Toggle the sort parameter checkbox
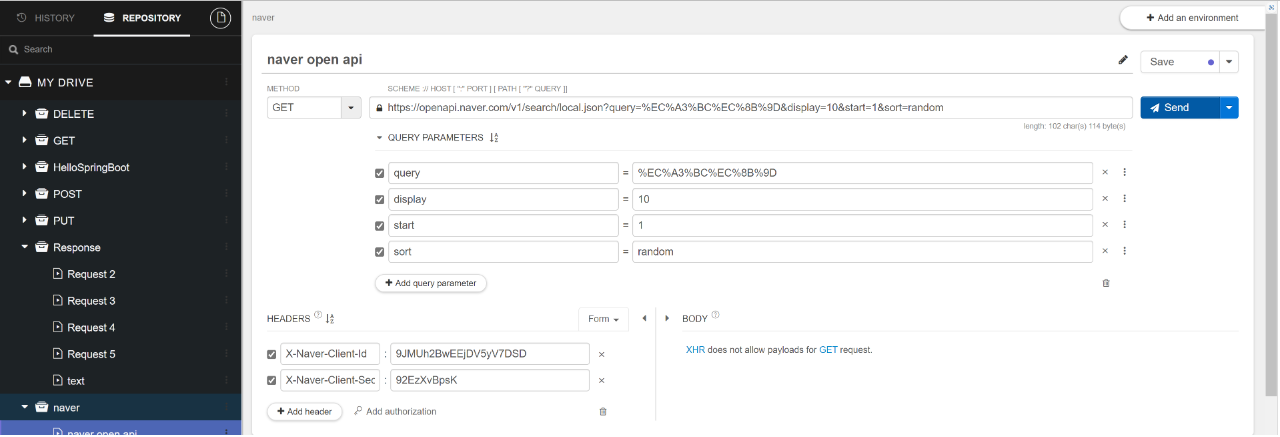Viewport: 1280px width, 437px height. coord(379,251)
